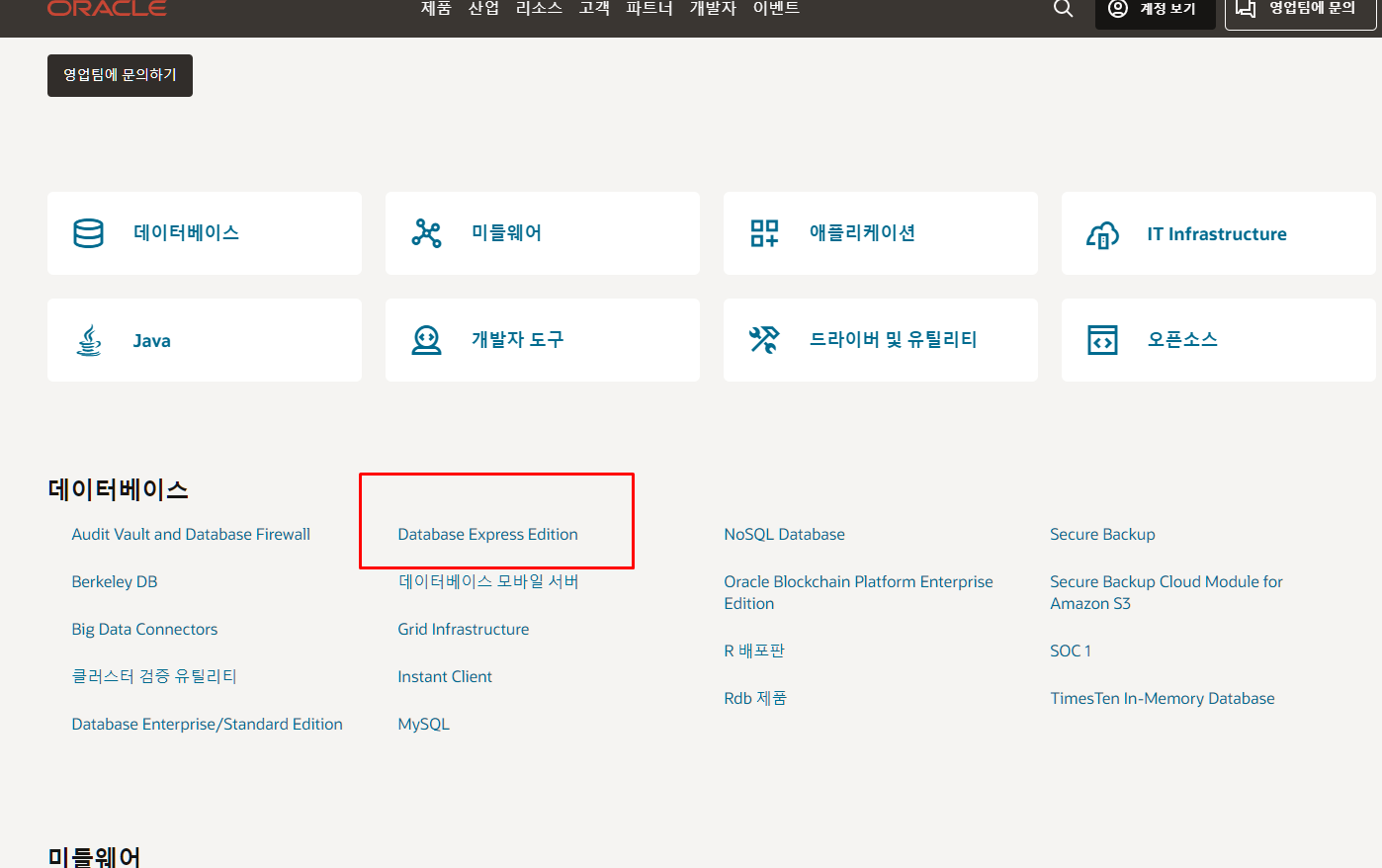
Task: Select the 미들웨어 category card
Action: (x=543, y=233)
